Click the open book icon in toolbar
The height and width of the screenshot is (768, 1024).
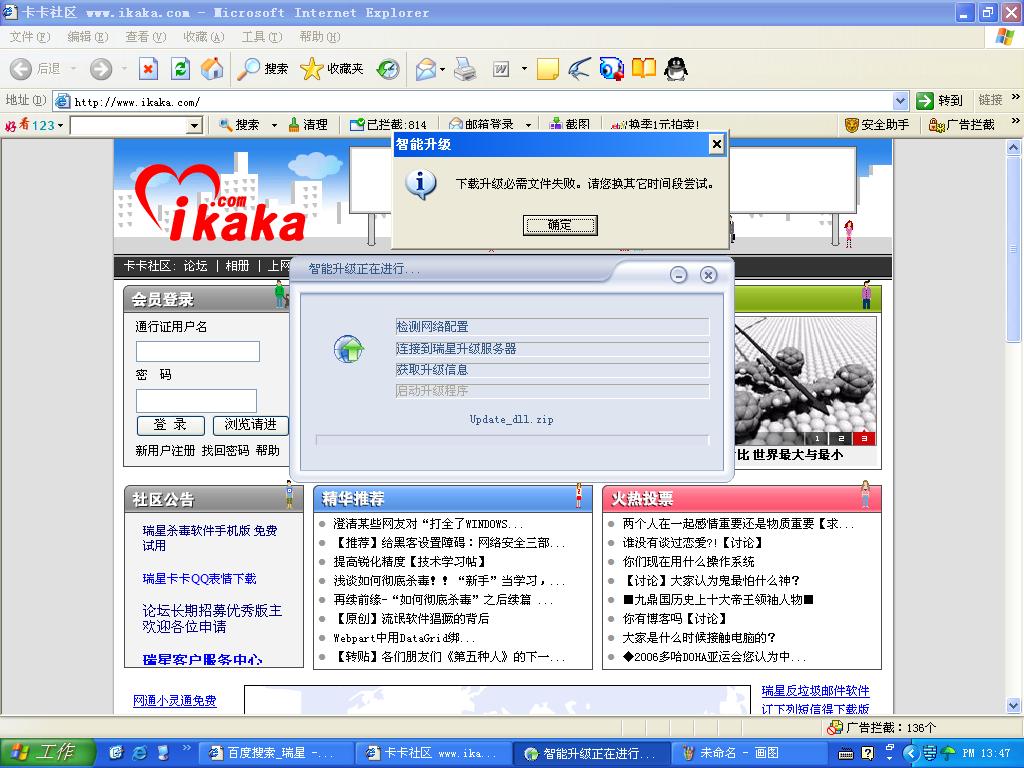643,69
